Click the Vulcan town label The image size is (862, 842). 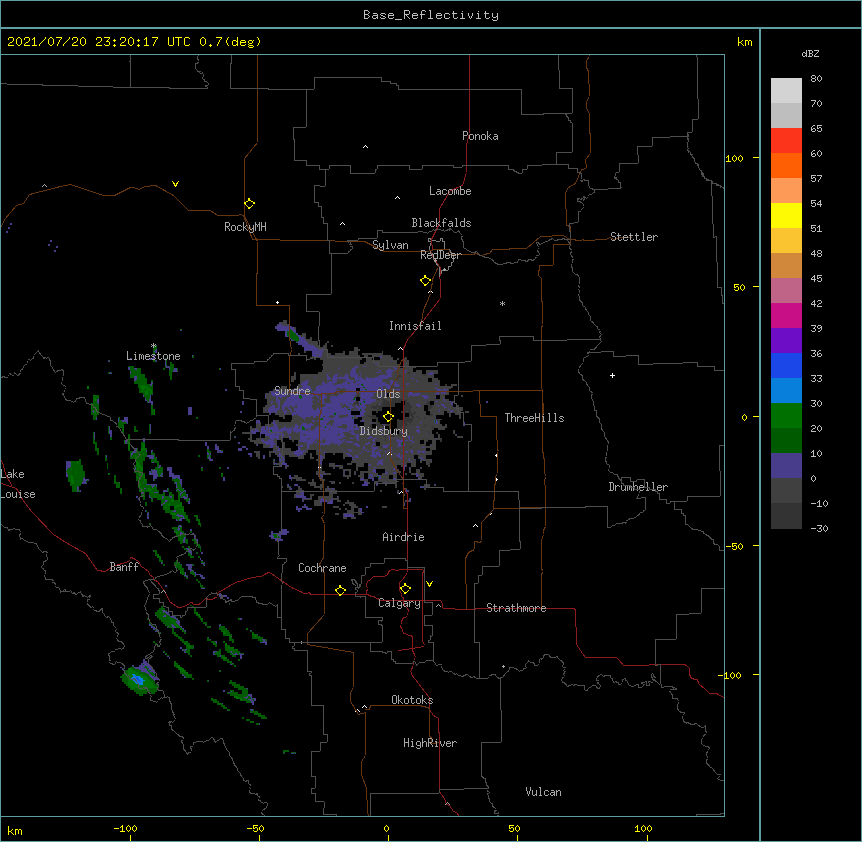tap(543, 792)
